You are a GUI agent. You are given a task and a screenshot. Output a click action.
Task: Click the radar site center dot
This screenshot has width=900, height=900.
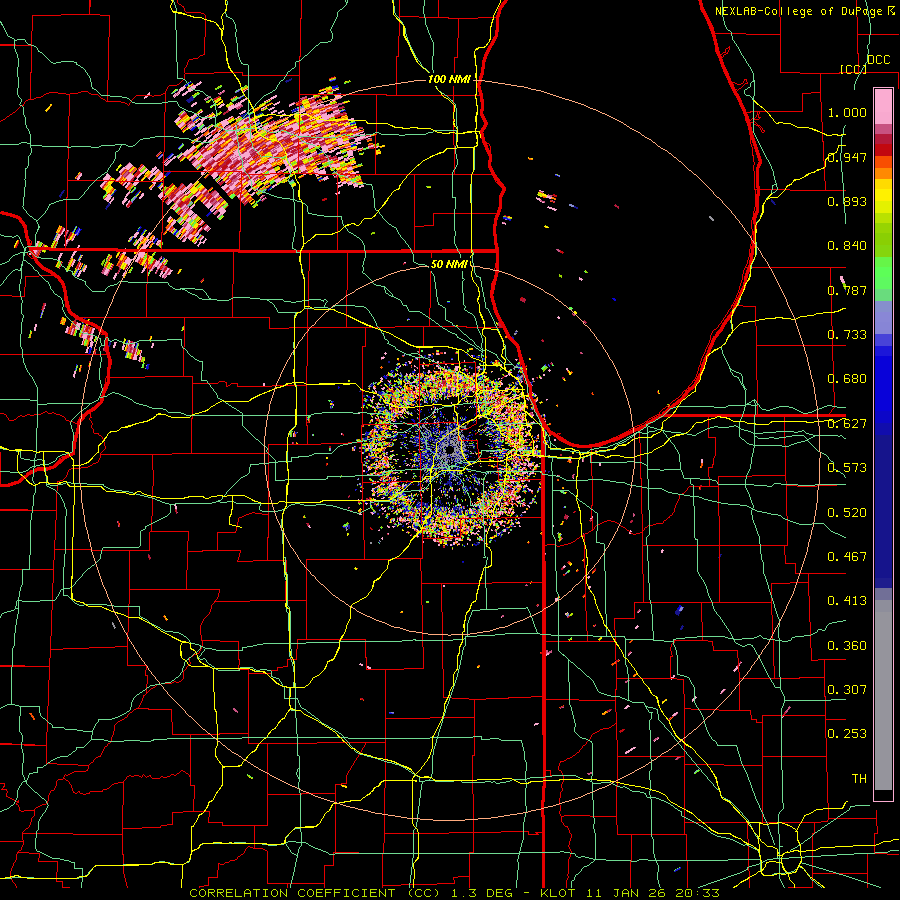pos(449,451)
